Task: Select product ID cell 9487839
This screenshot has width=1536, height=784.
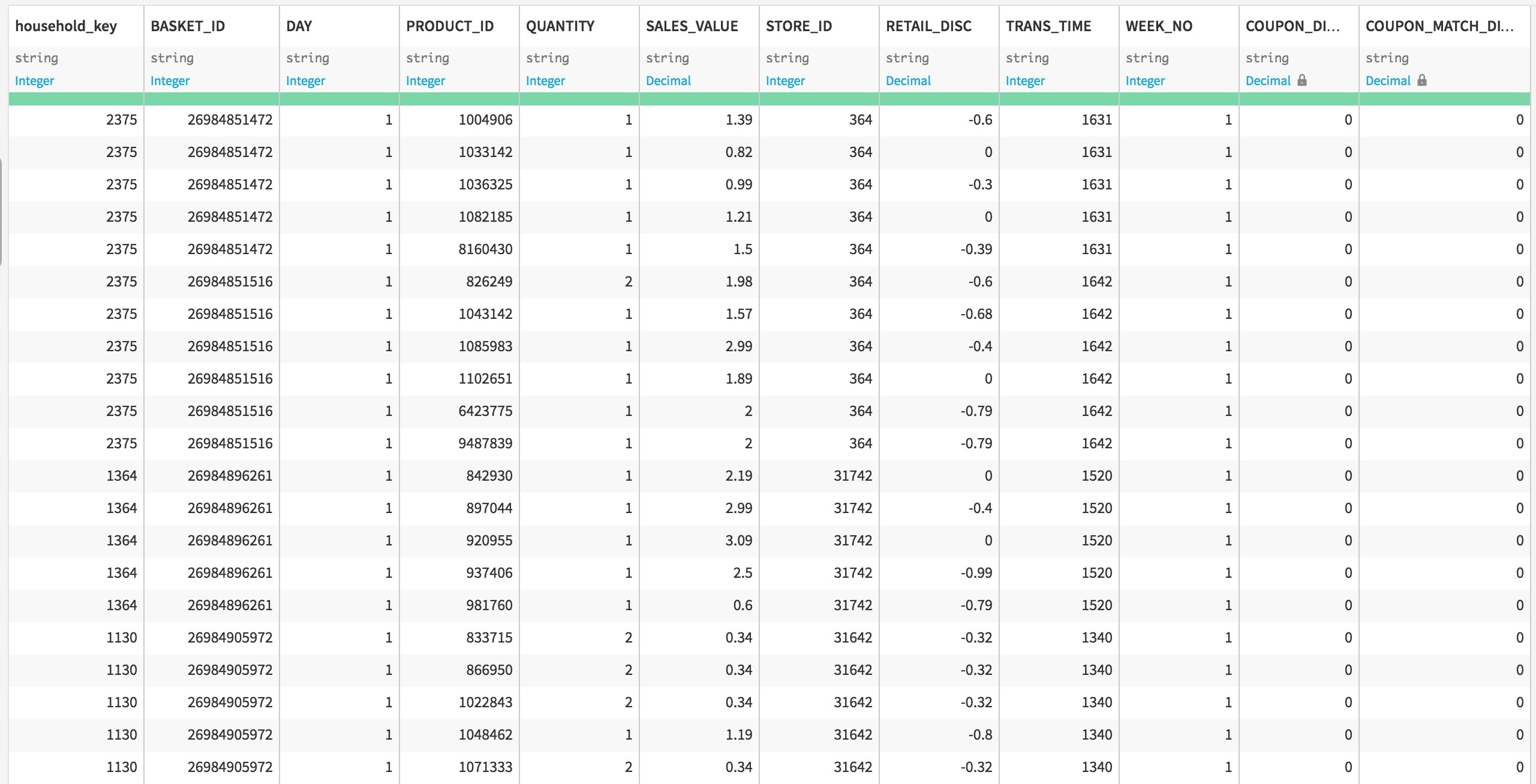Action: [459, 444]
